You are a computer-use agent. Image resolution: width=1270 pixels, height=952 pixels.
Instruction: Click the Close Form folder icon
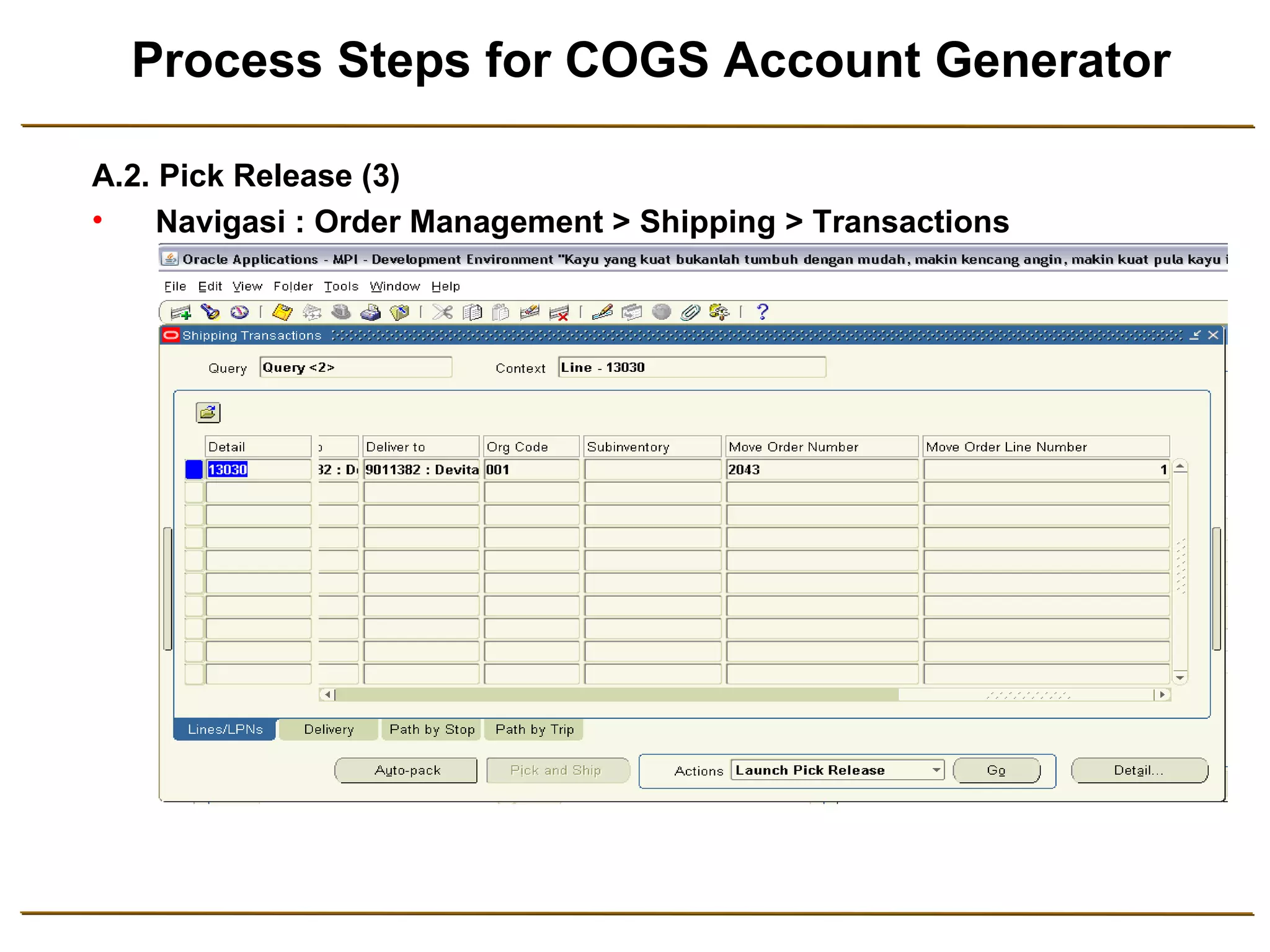coord(399,312)
